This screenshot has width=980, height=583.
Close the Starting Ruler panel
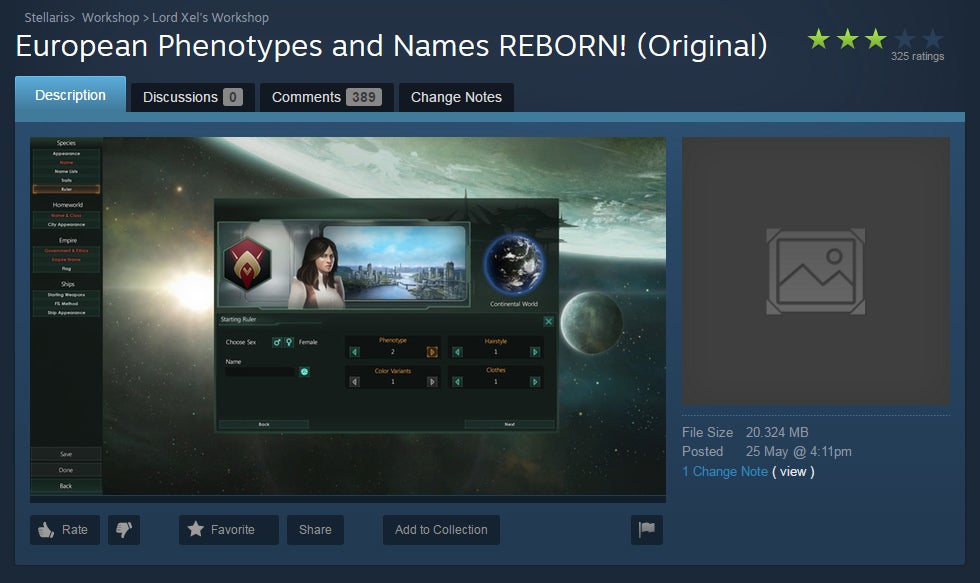tap(548, 321)
